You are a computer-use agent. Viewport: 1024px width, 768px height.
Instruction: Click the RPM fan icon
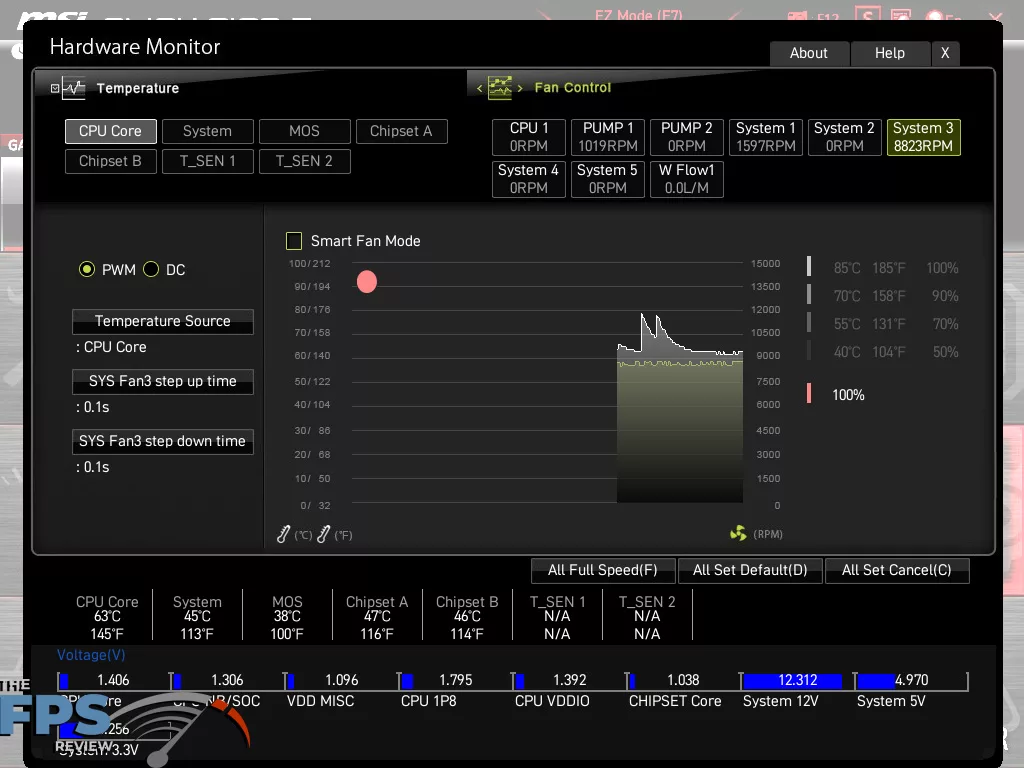click(738, 534)
